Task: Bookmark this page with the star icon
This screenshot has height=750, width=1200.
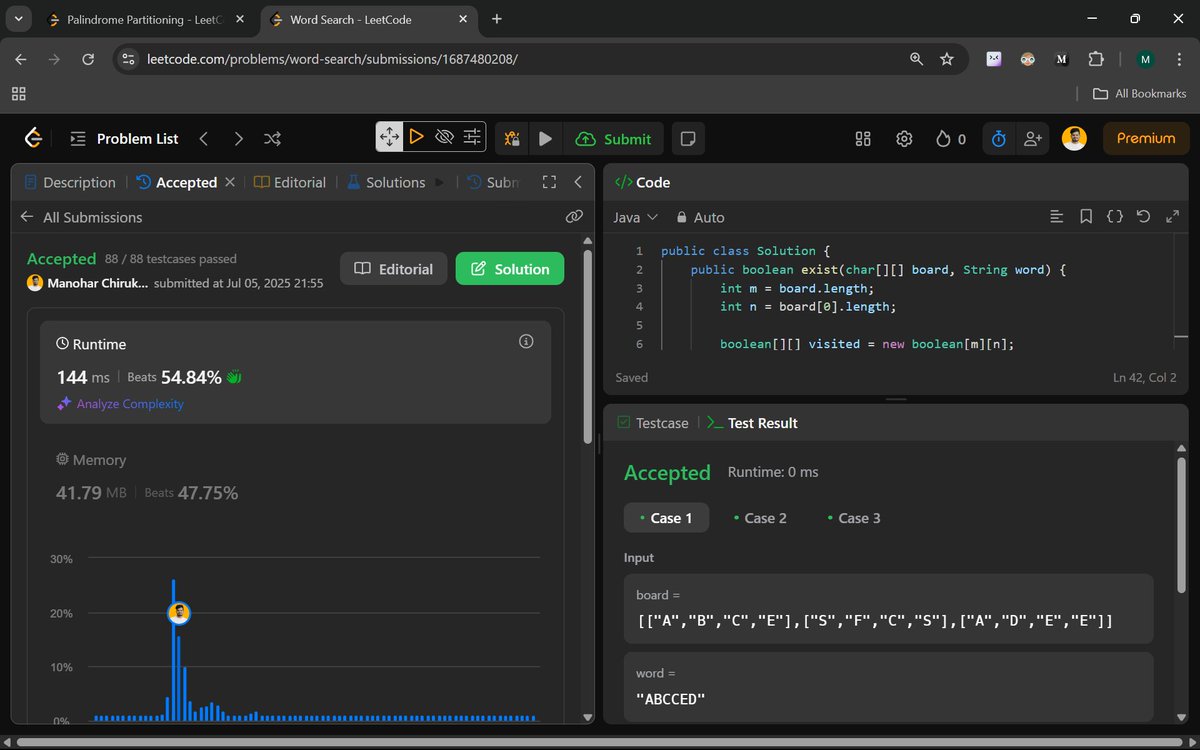Action: tap(946, 59)
